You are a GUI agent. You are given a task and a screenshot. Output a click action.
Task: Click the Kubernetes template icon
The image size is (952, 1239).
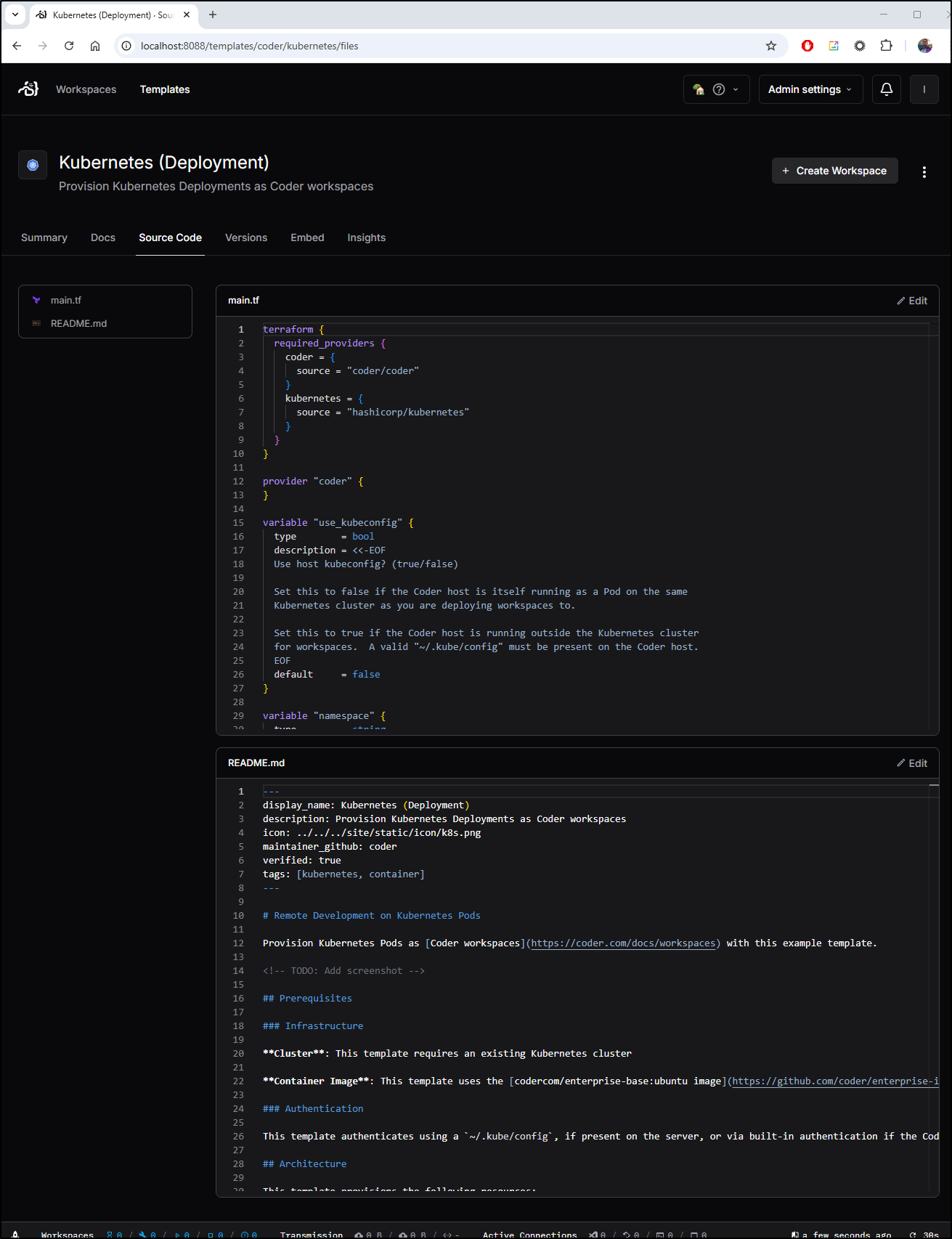click(x=33, y=165)
